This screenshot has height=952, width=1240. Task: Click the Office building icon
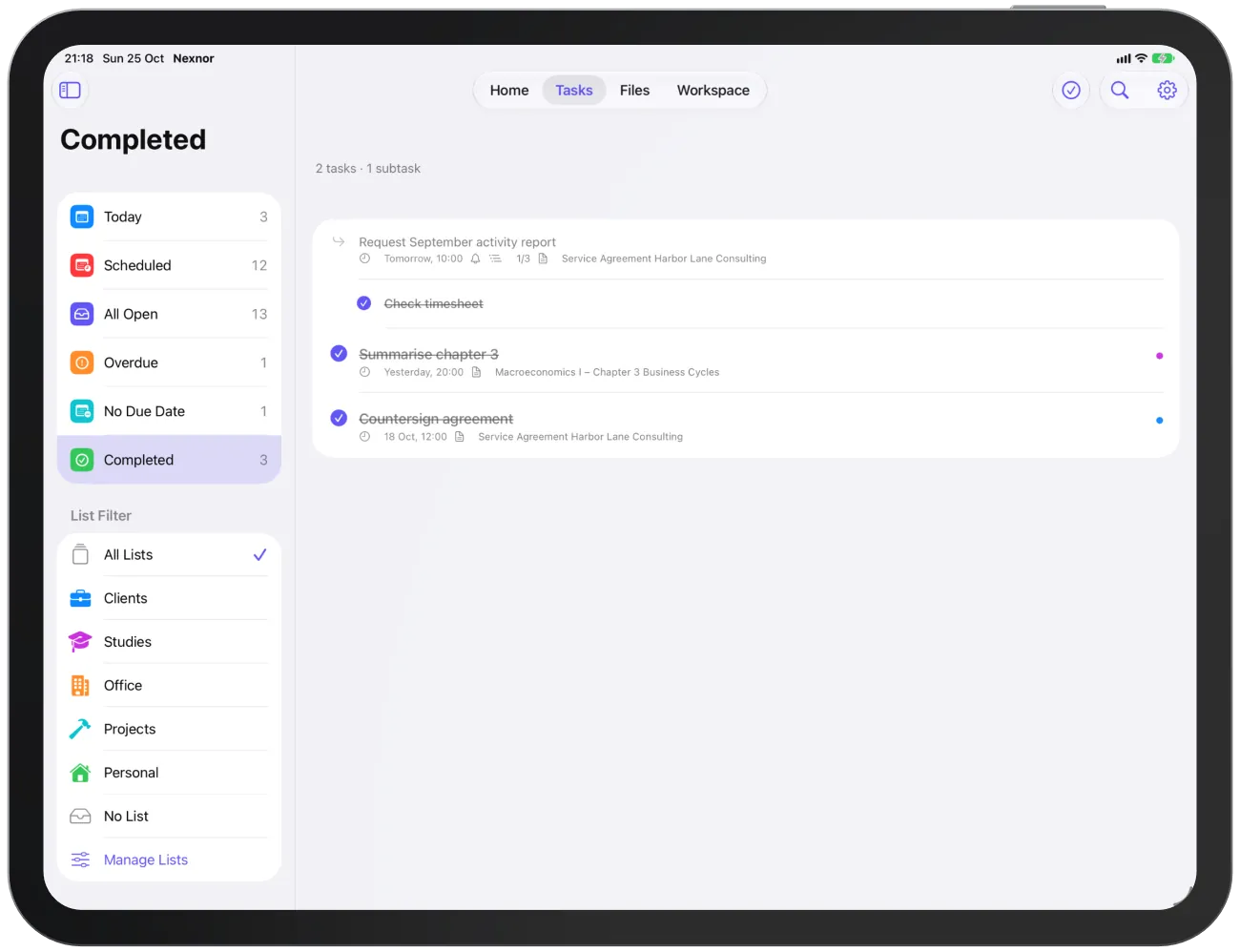pos(80,686)
